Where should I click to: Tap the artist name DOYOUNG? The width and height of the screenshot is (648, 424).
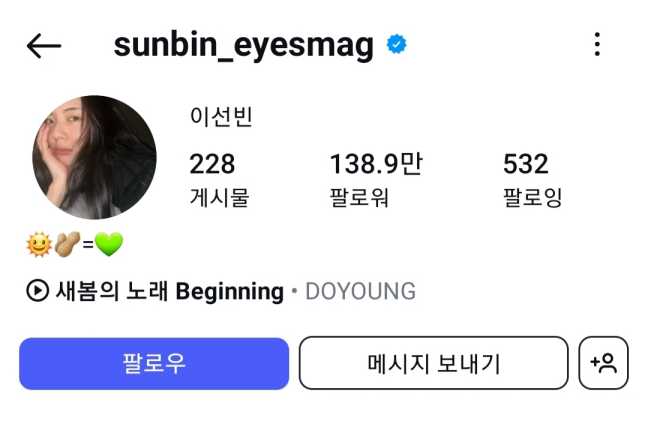pos(360,291)
